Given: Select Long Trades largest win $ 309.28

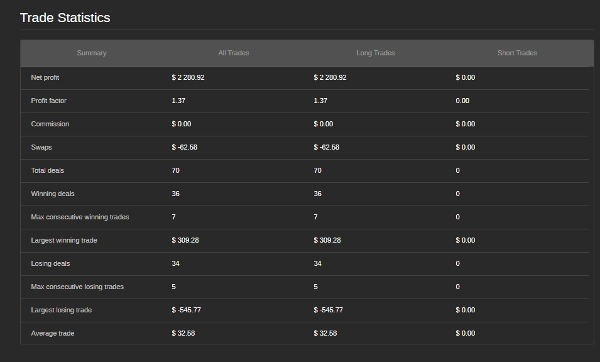Looking at the screenshot, I should click(327, 240).
